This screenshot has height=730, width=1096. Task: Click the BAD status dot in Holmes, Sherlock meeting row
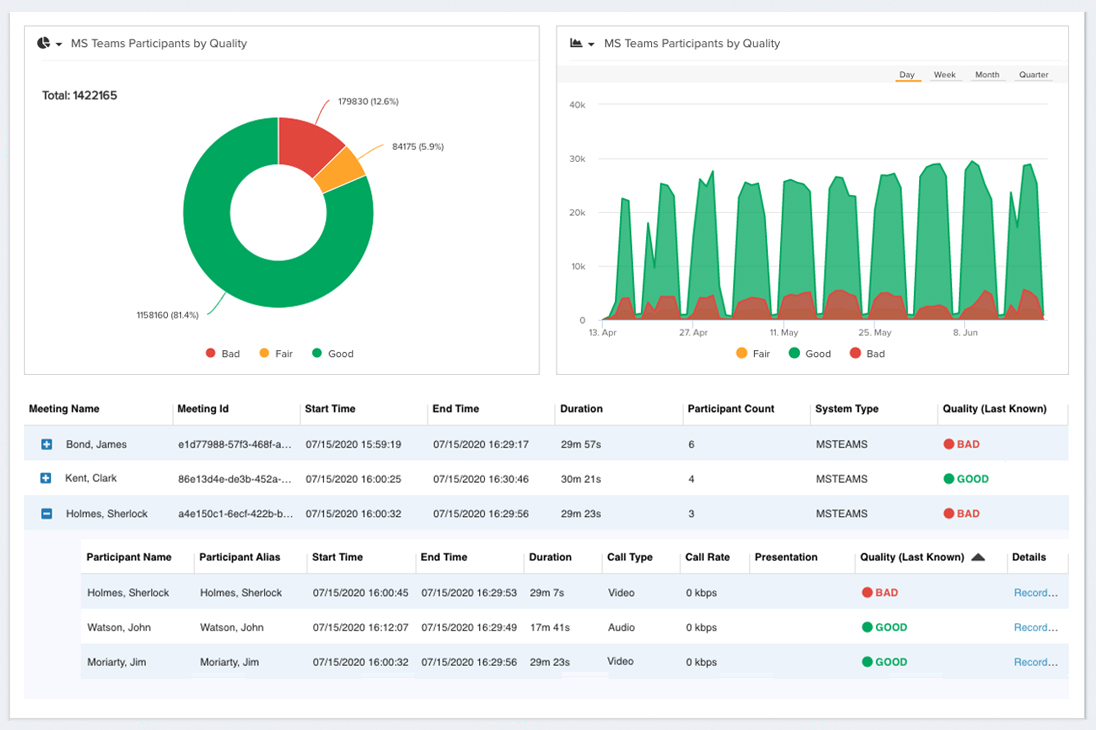click(949, 513)
